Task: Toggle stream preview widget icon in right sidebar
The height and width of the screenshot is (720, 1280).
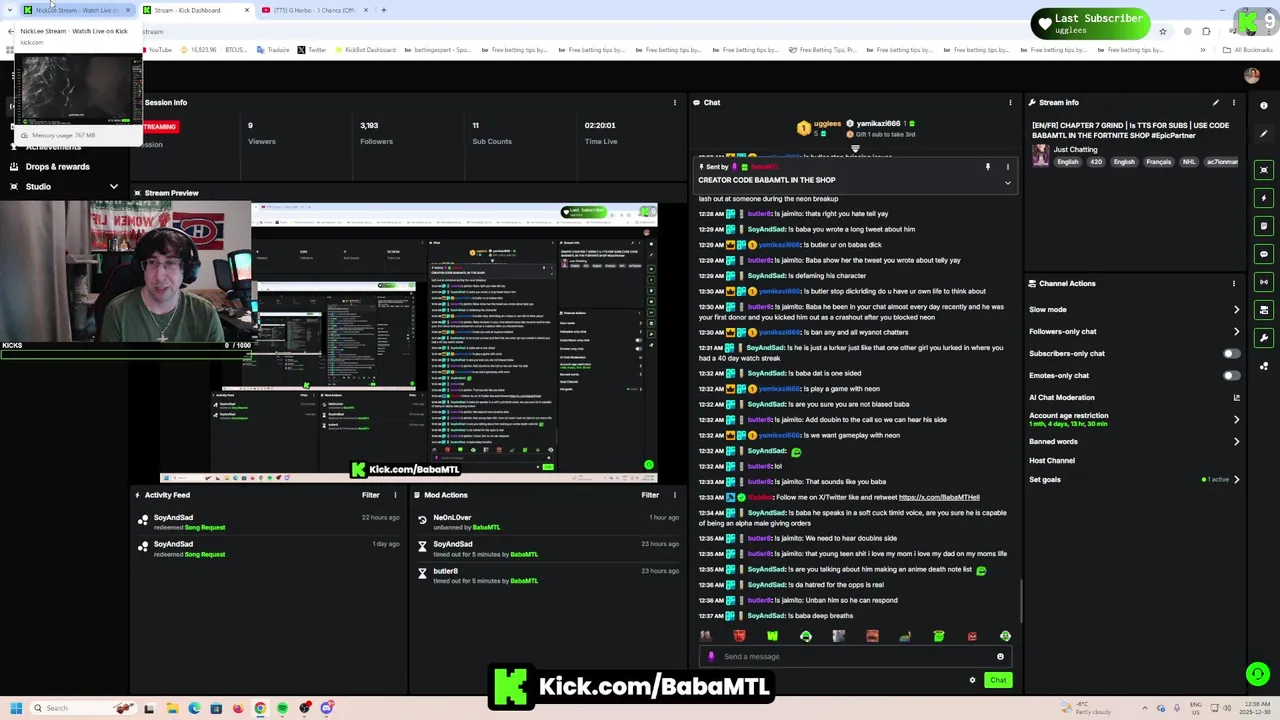Action: click(1264, 170)
